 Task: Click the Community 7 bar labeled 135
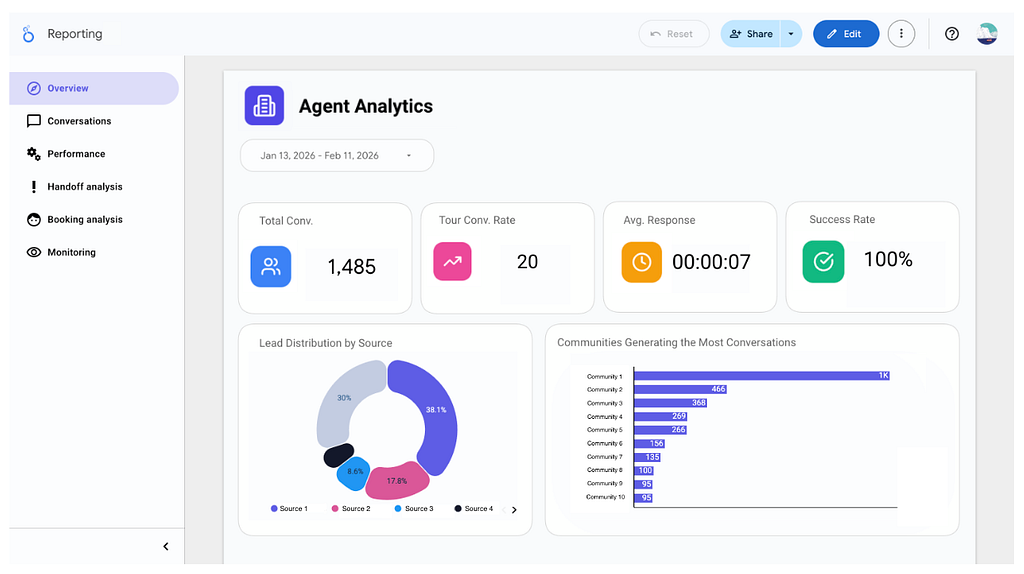point(647,457)
